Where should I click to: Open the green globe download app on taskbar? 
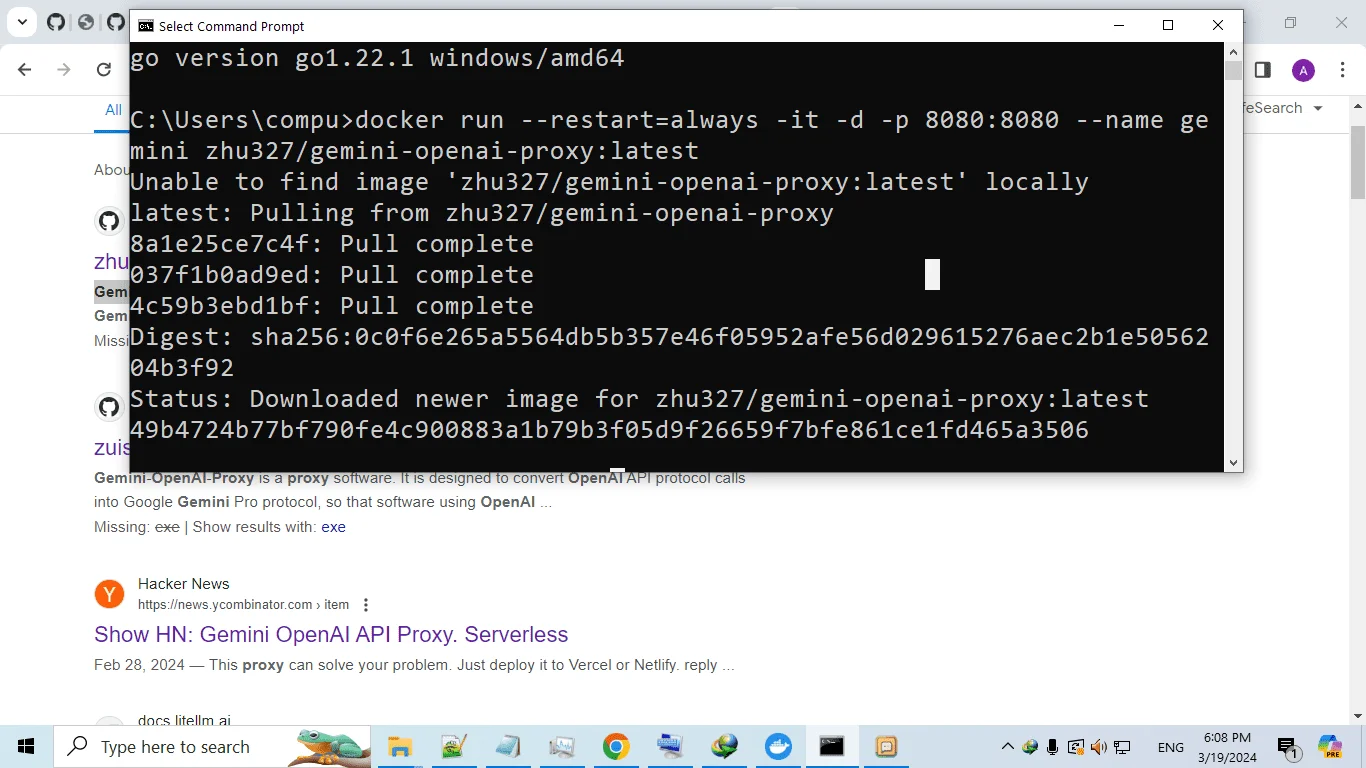724,747
